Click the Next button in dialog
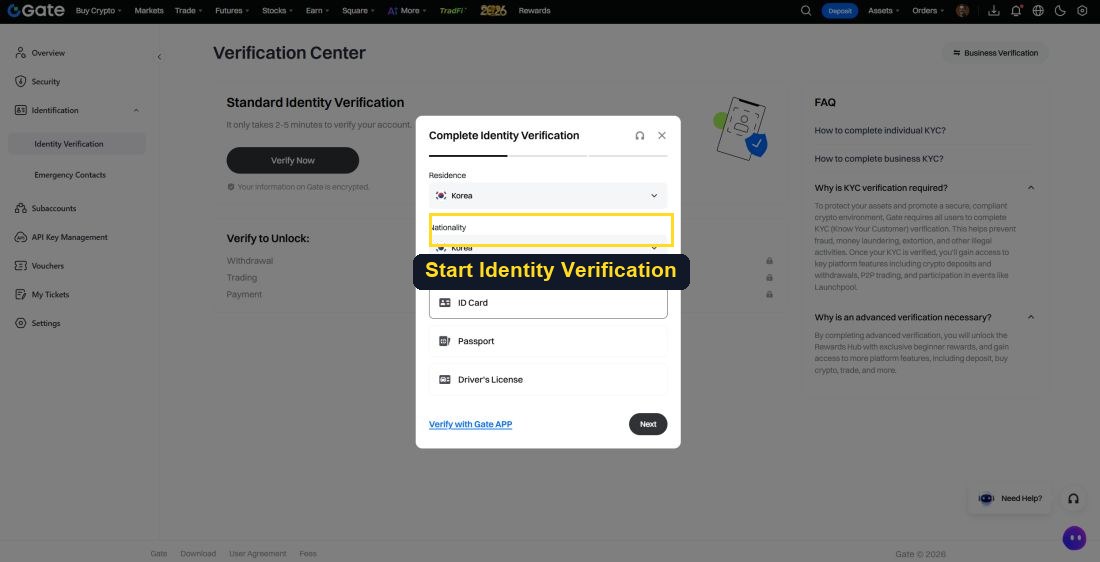Screen dimensions: 1100x562 648,424
